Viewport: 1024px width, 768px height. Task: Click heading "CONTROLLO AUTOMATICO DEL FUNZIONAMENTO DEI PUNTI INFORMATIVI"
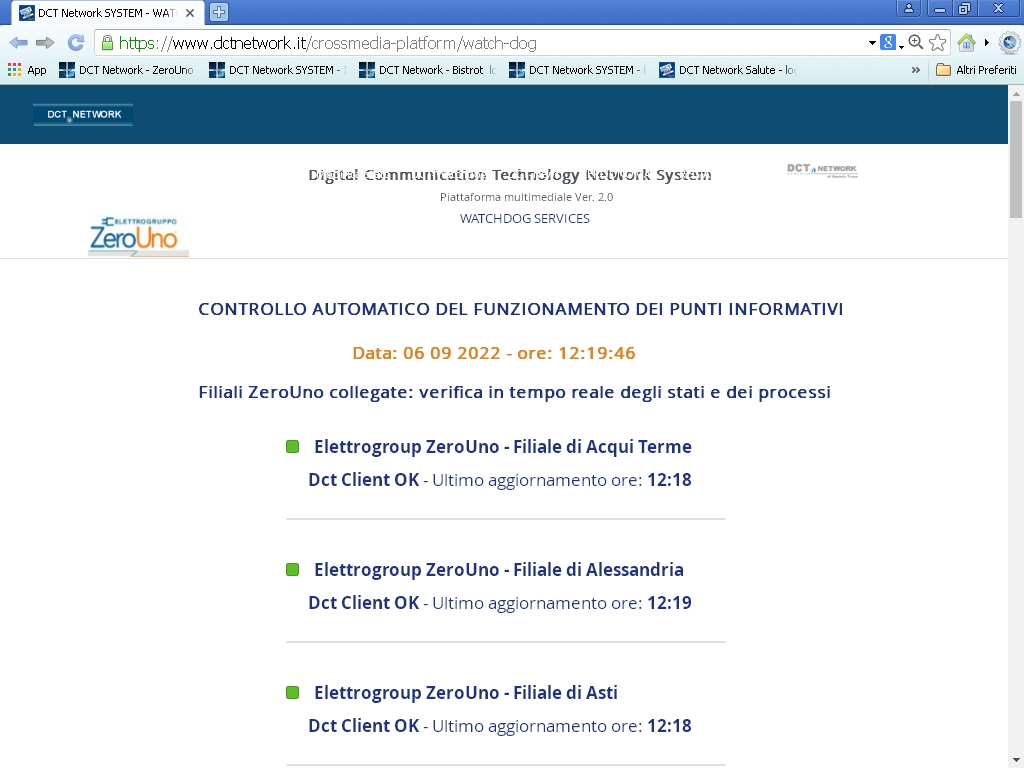pyautogui.click(x=520, y=309)
